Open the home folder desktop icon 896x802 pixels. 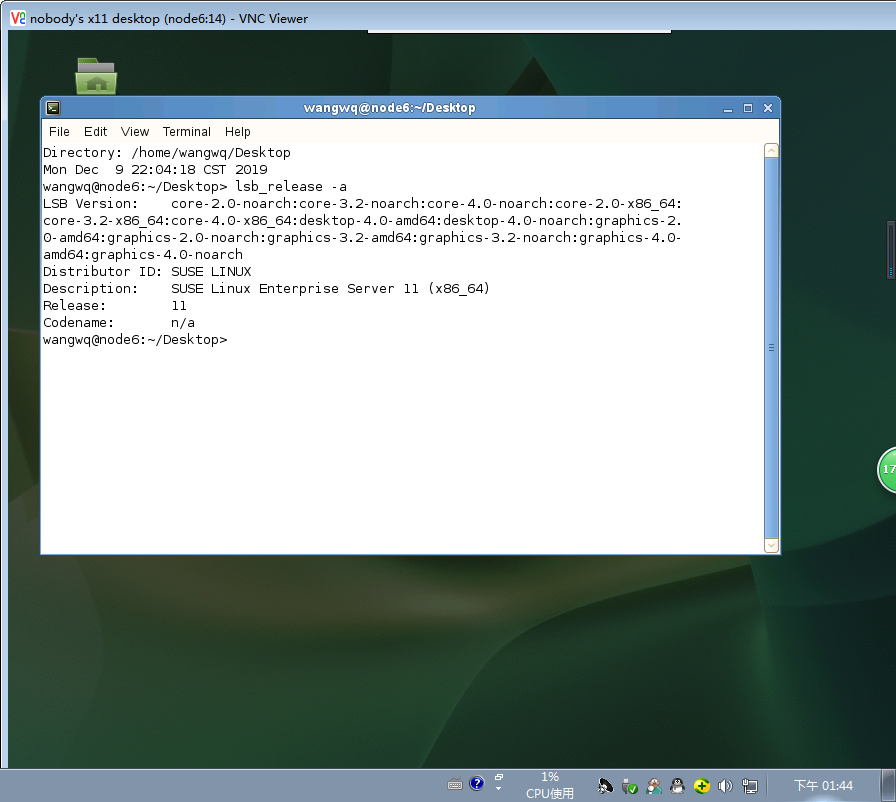96,76
